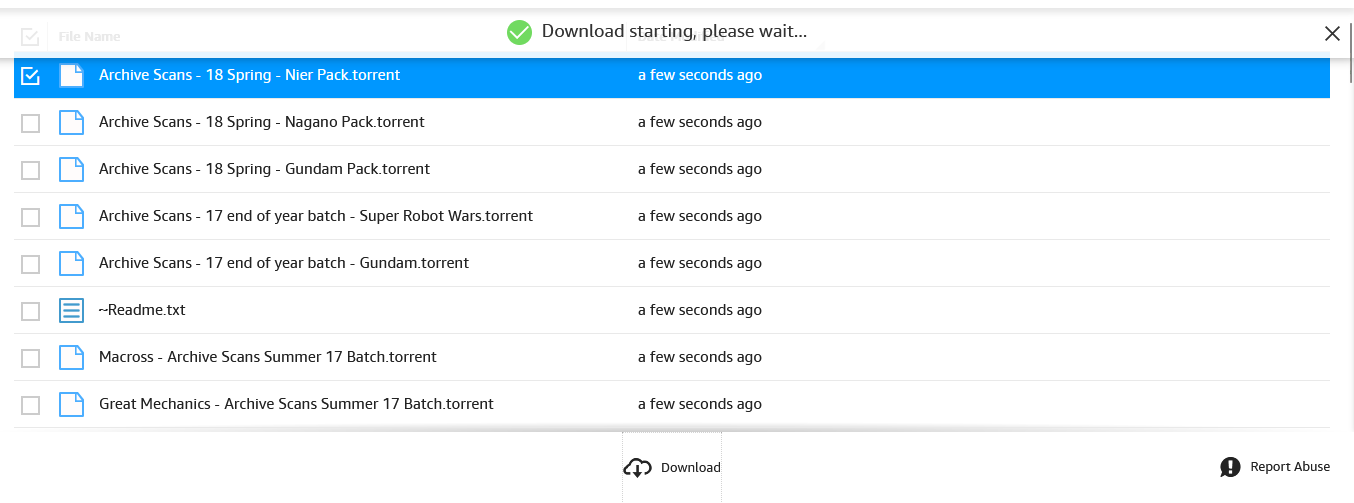The width and height of the screenshot is (1354, 503).
Task: Click the green checkmark success icon
Action: tap(519, 32)
